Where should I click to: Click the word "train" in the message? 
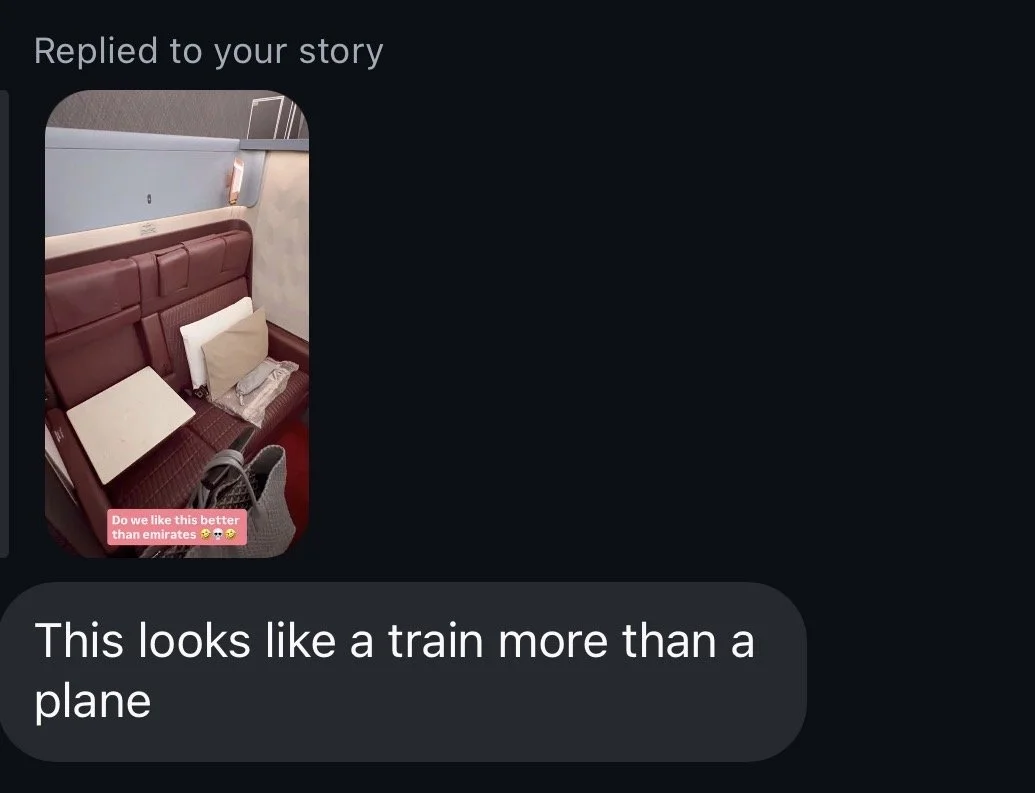click(436, 640)
